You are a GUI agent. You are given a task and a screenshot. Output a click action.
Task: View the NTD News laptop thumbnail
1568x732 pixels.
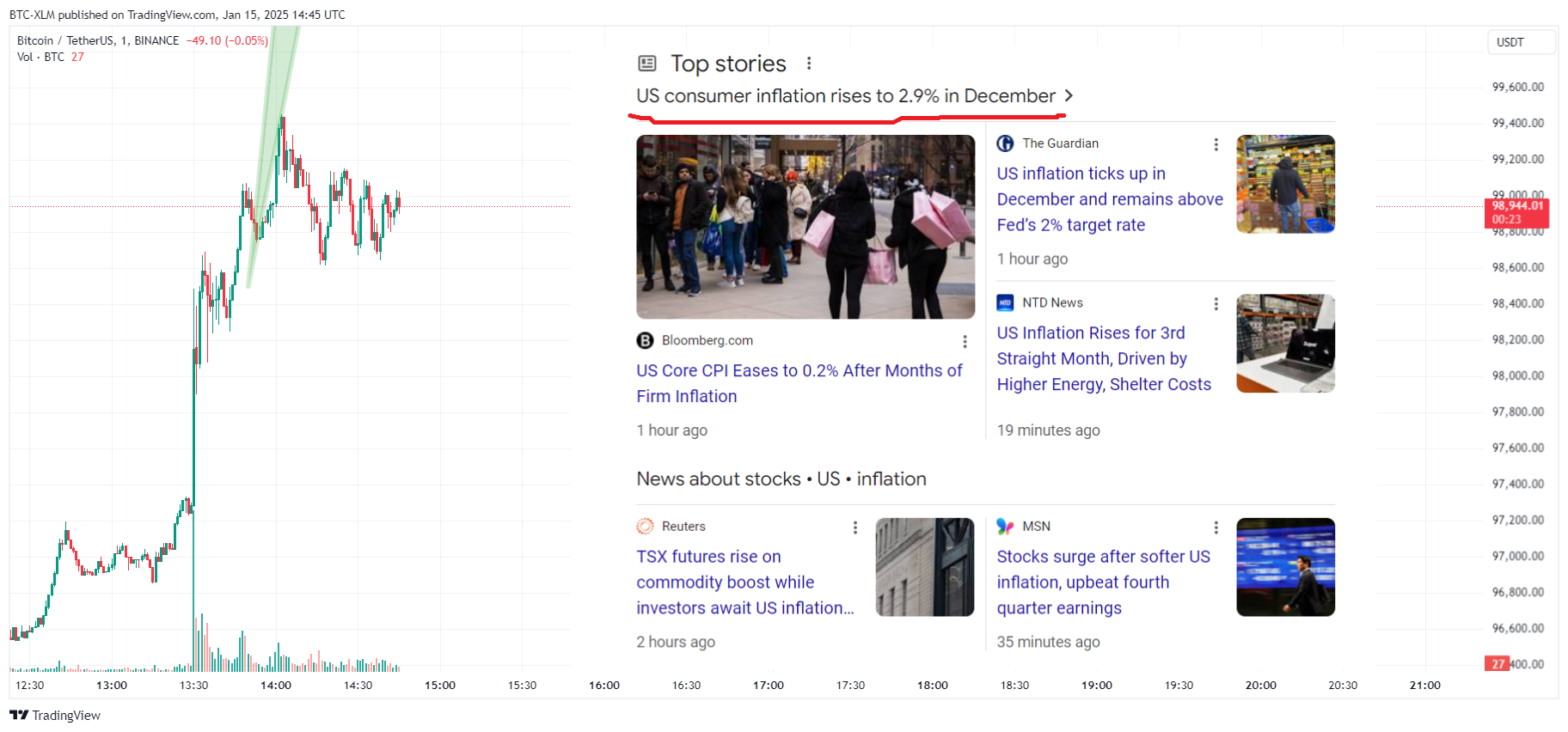click(1285, 344)
